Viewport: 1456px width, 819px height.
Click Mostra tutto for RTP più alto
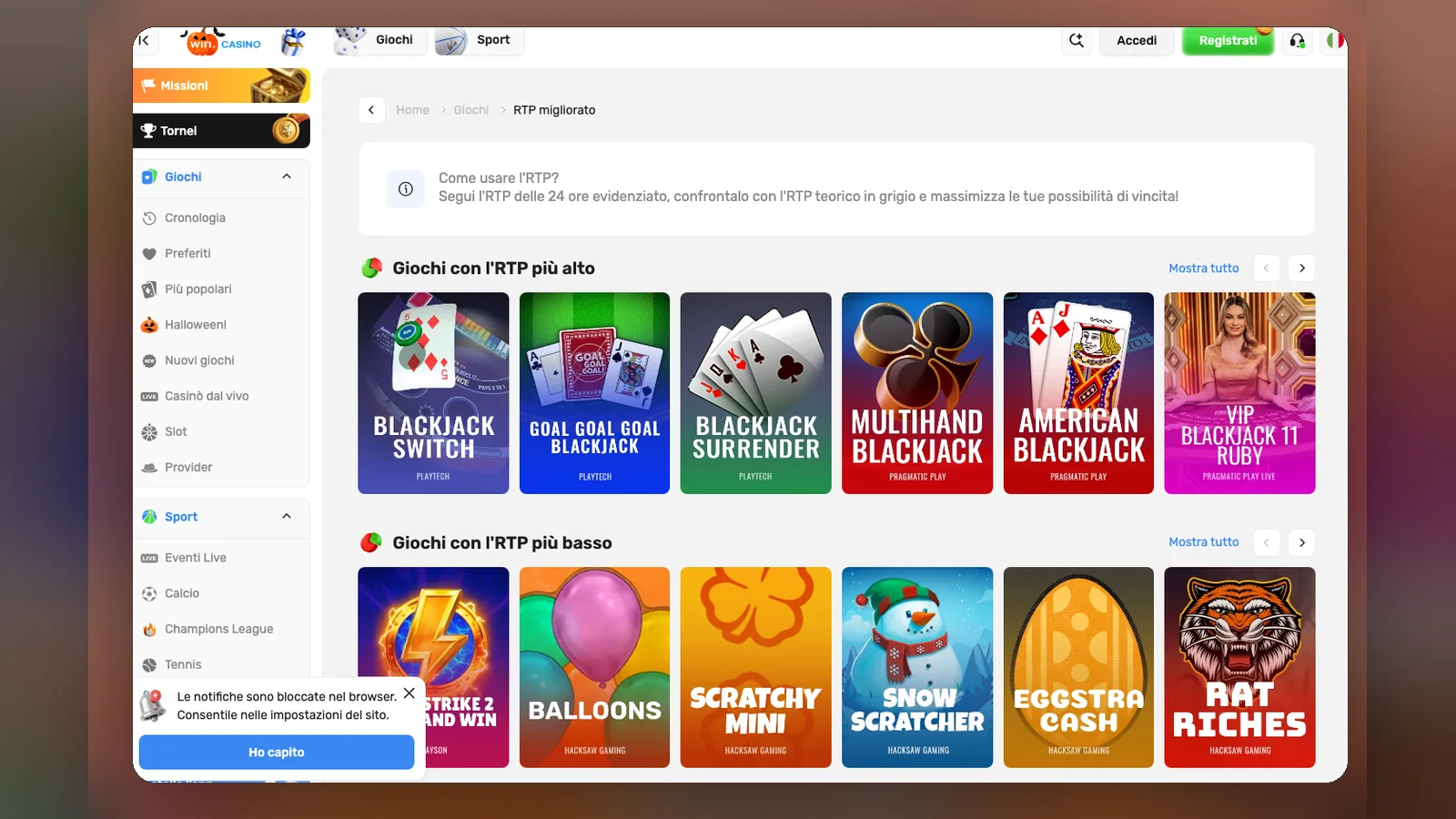[x=1203, y=268]
